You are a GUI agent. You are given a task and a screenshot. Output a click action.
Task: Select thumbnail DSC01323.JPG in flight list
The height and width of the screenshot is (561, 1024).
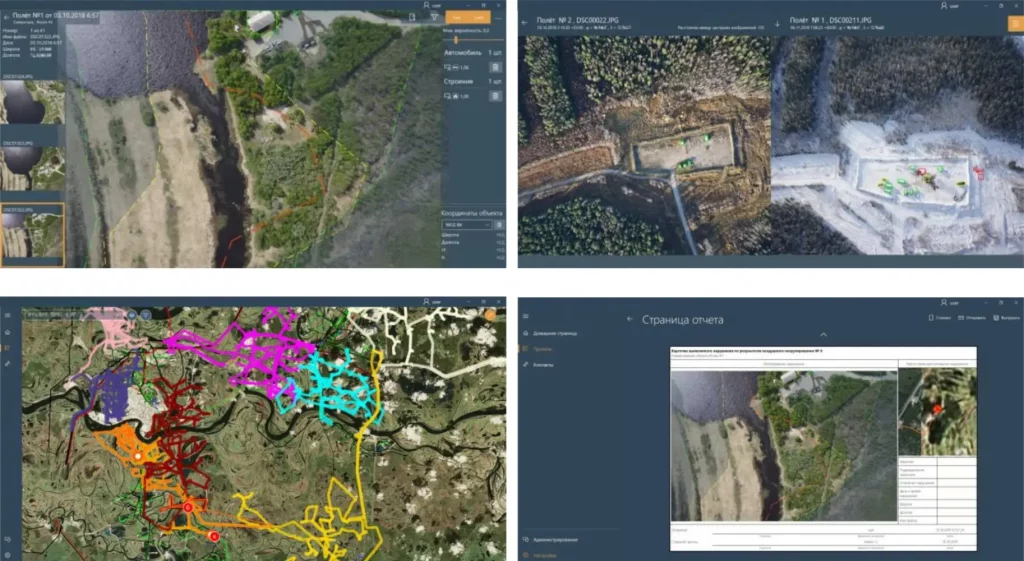[32, 168]
